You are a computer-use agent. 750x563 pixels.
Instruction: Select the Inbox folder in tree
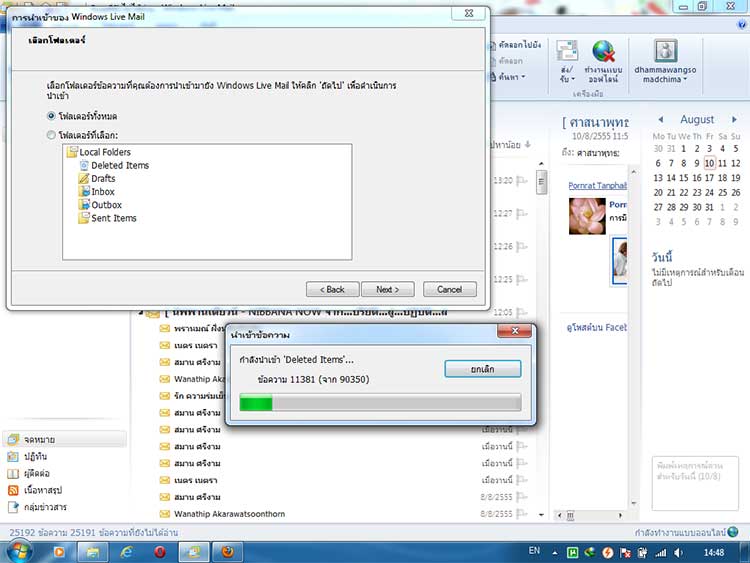click(x=103, y=191)
